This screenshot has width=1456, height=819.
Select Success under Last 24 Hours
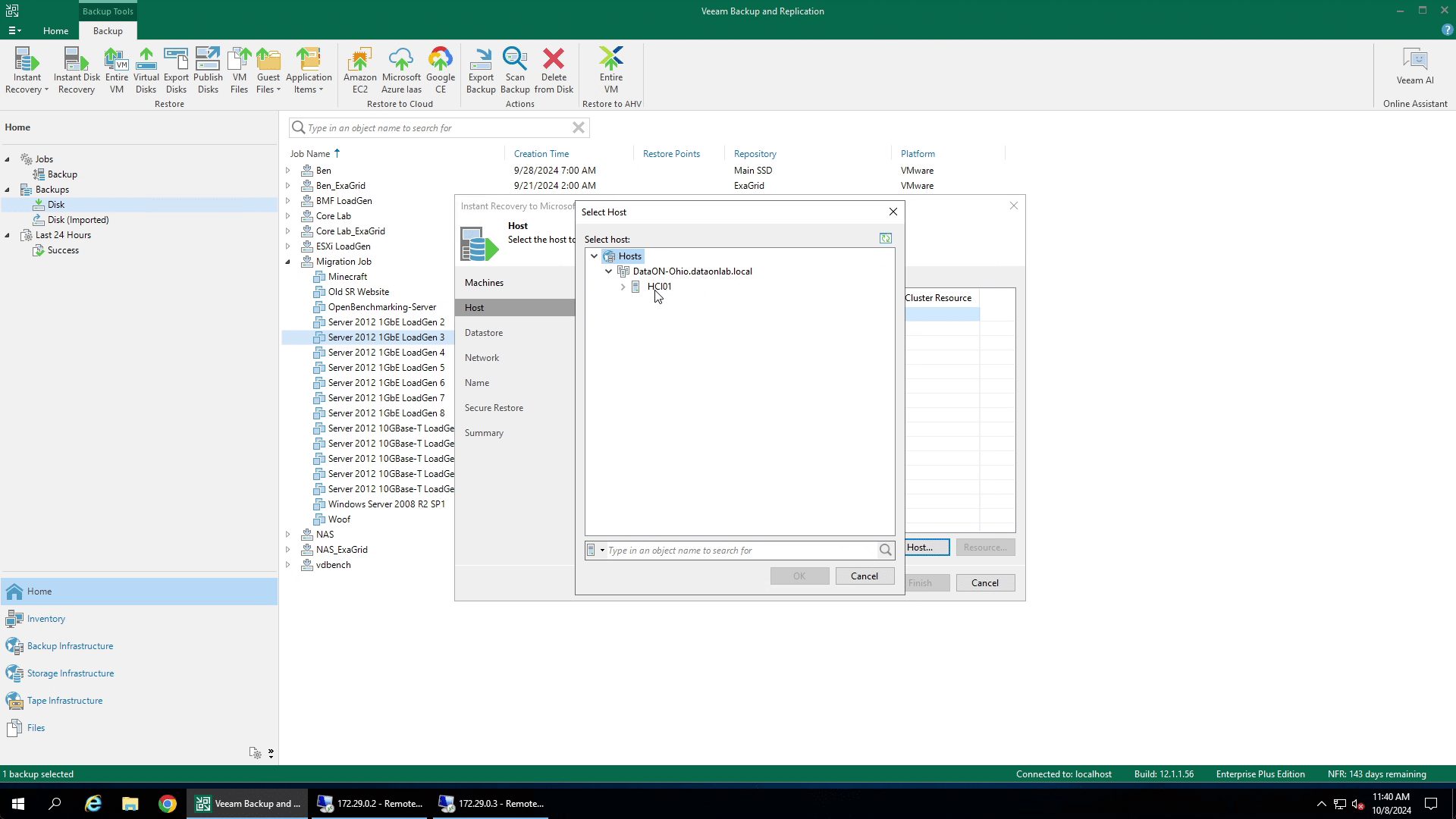(63, 250)
